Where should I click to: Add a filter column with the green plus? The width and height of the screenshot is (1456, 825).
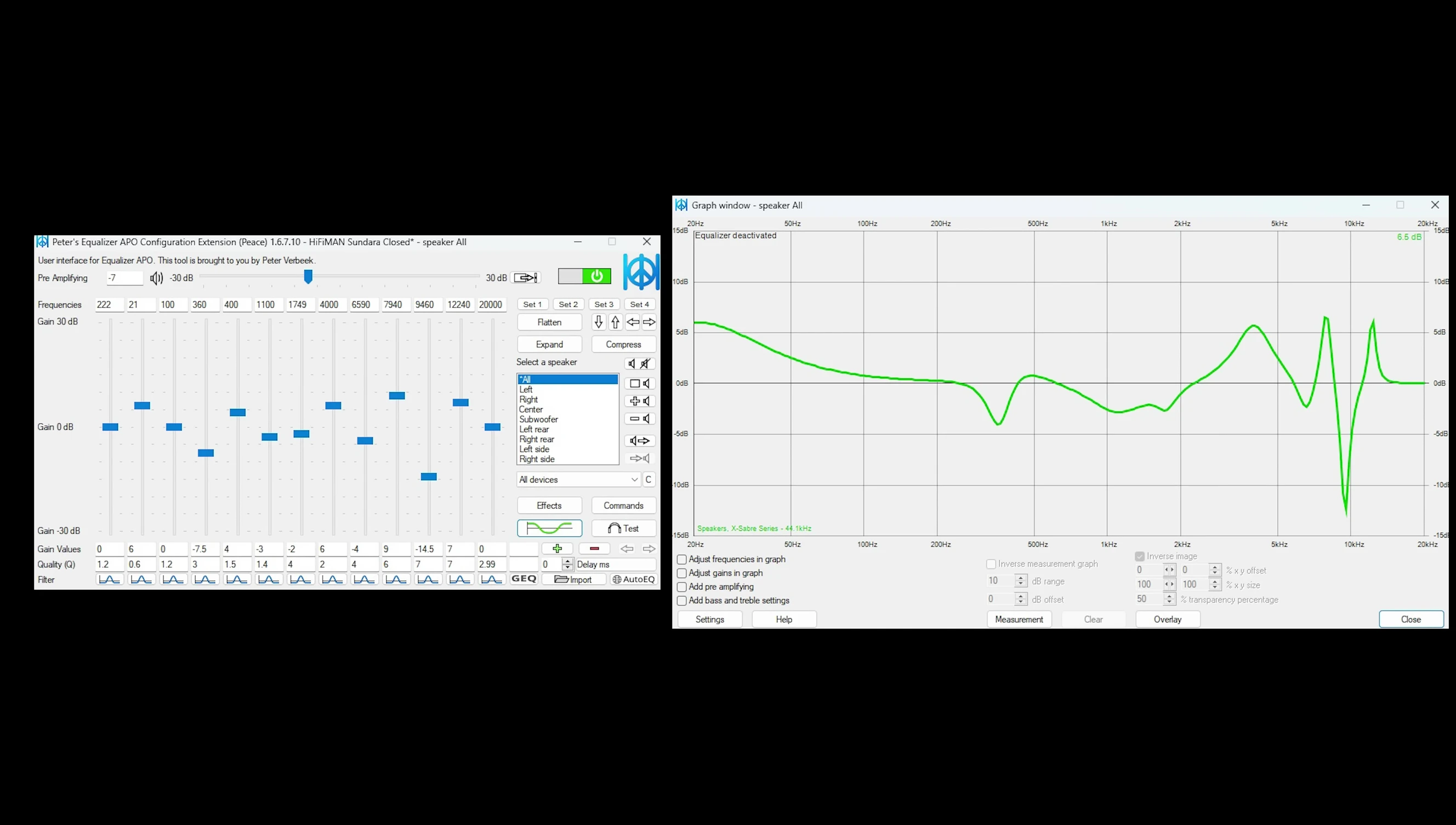557,549
